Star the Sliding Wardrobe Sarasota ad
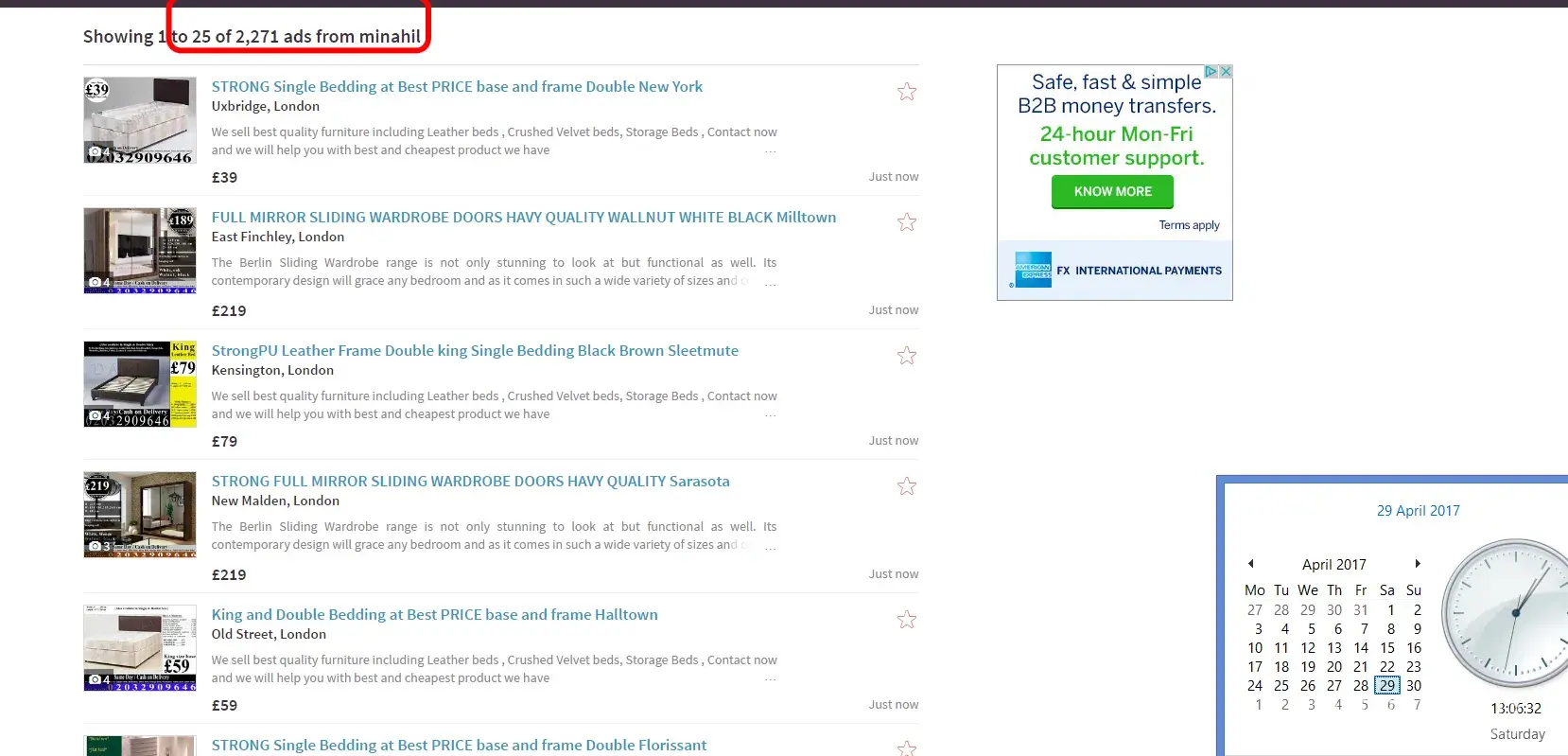 coord(907,486)
